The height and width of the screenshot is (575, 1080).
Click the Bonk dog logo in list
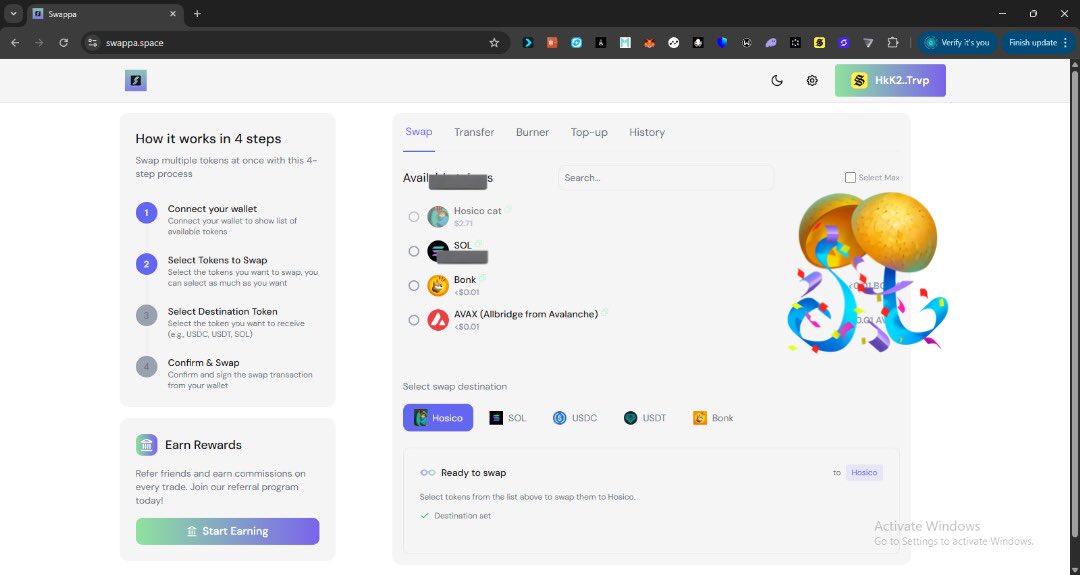point(438,286)
